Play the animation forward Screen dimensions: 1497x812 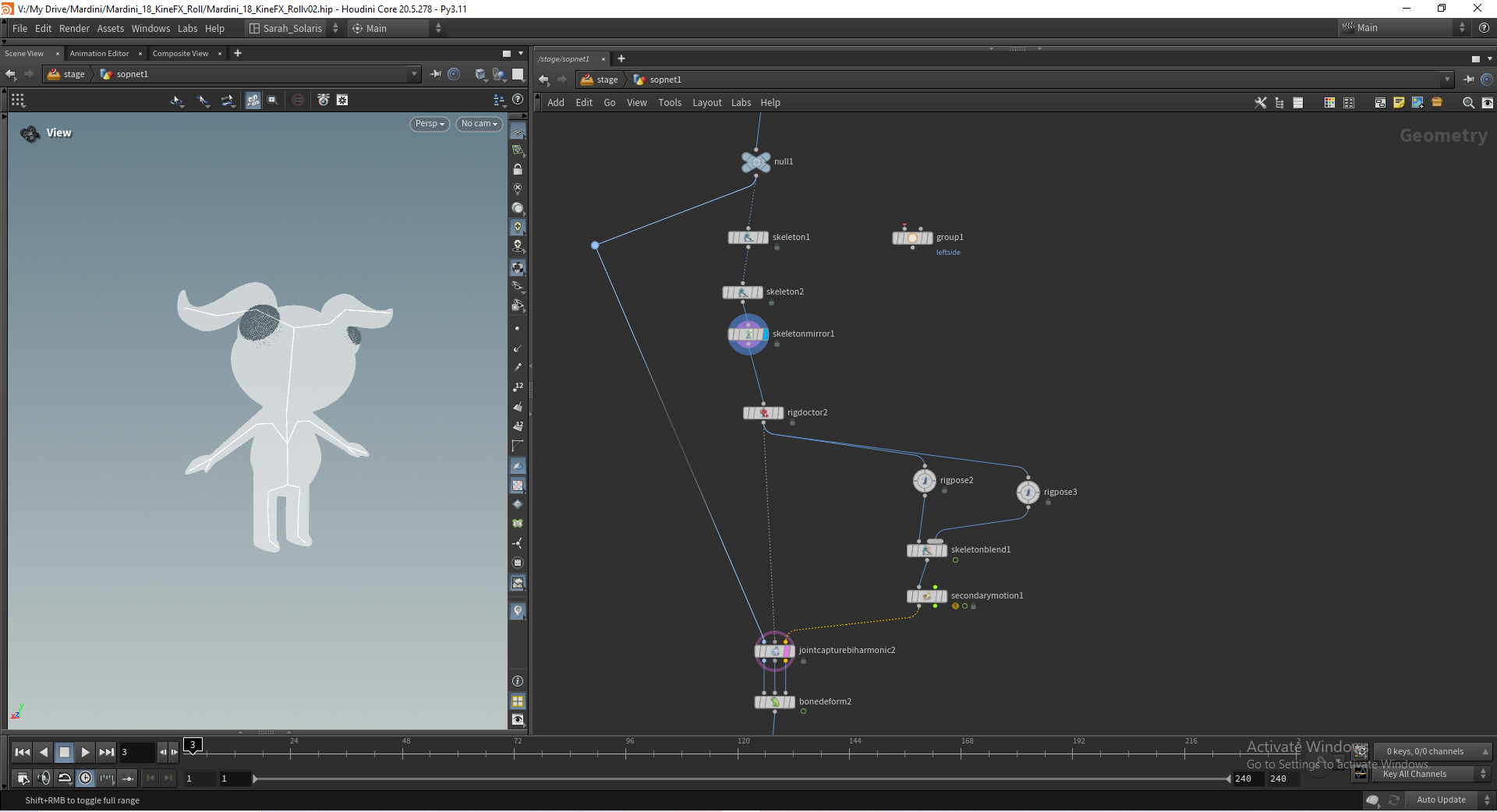(86, 752)
